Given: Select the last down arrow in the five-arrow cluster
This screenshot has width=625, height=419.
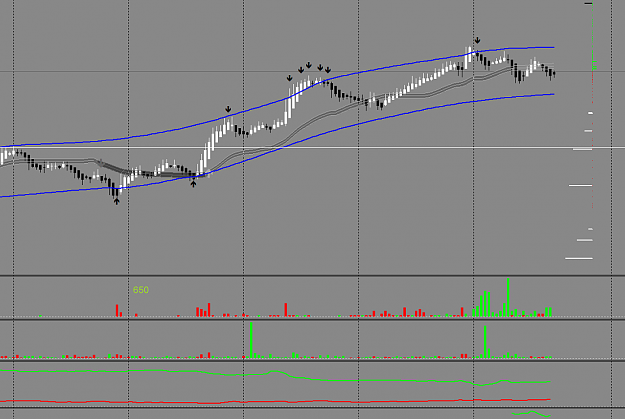Looking at the screenshot, I should click(328, 70).
